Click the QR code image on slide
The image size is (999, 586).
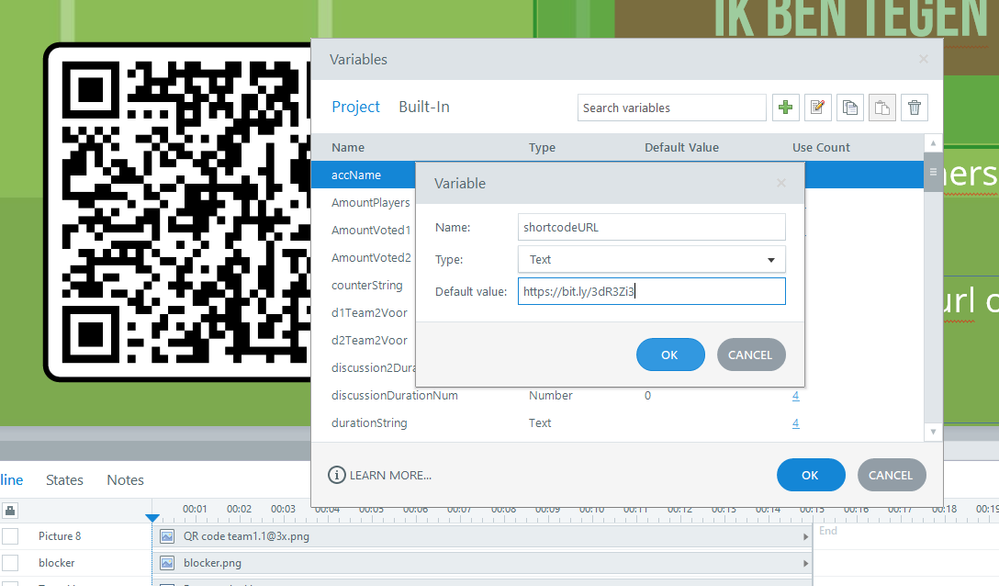(178, 212)
